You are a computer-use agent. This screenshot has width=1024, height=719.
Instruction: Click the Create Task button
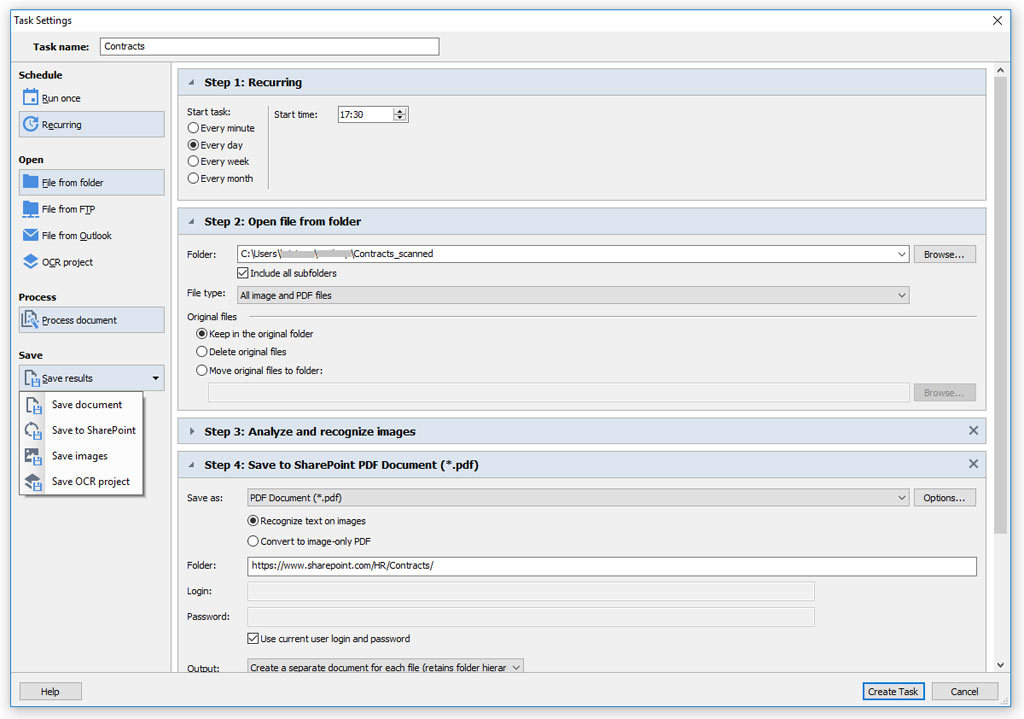pyautogui.click(x=893, y=692)
